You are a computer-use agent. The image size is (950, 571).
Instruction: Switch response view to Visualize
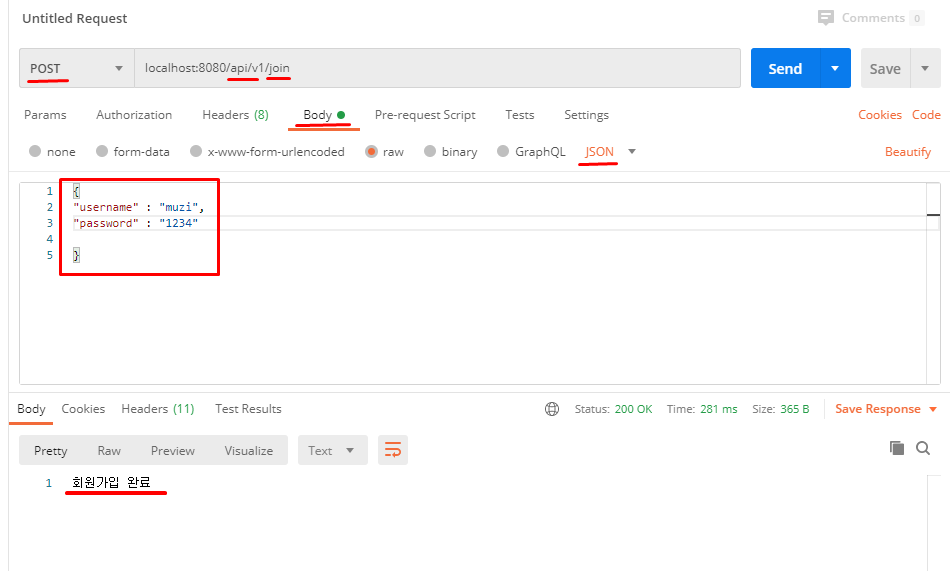click(248, 450)
